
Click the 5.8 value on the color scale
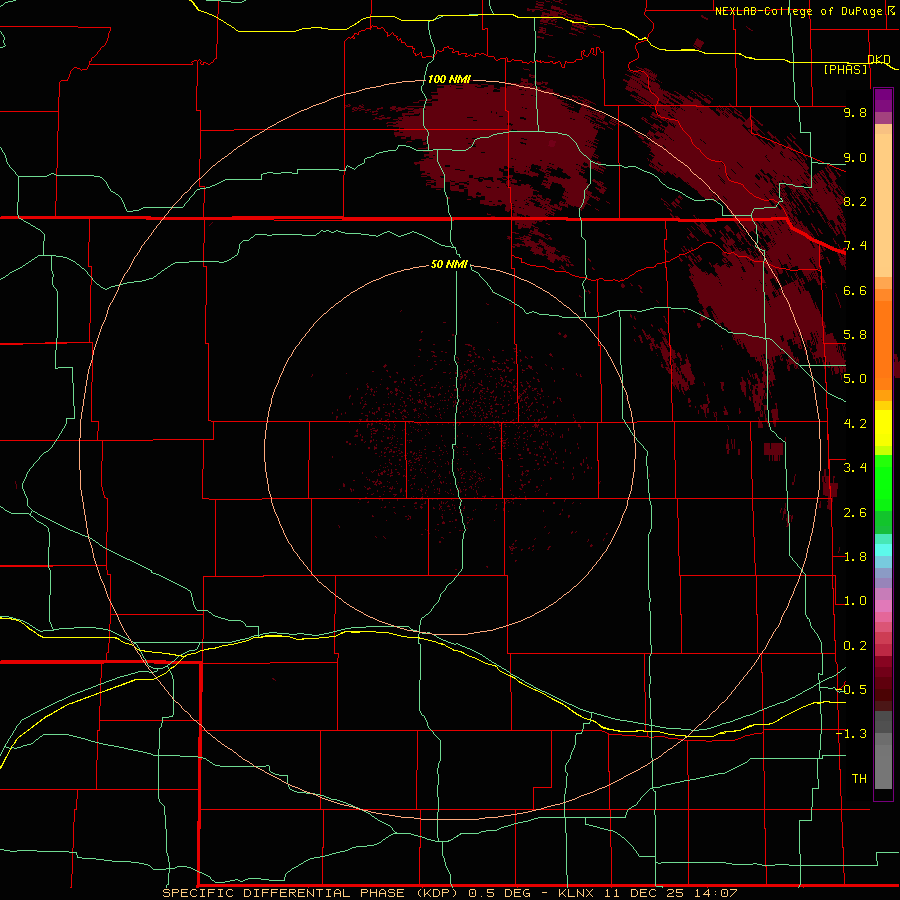pyautogui.click(x=855, y=335)
